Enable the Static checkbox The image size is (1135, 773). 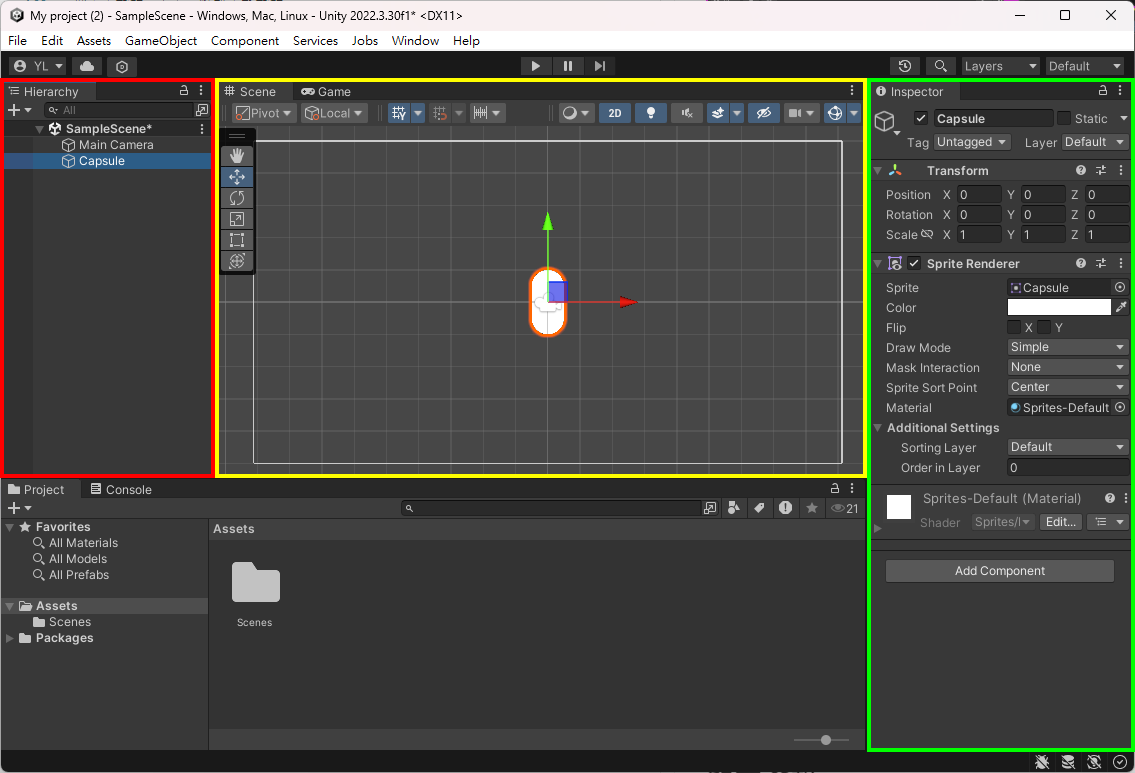click(1064, 119)
